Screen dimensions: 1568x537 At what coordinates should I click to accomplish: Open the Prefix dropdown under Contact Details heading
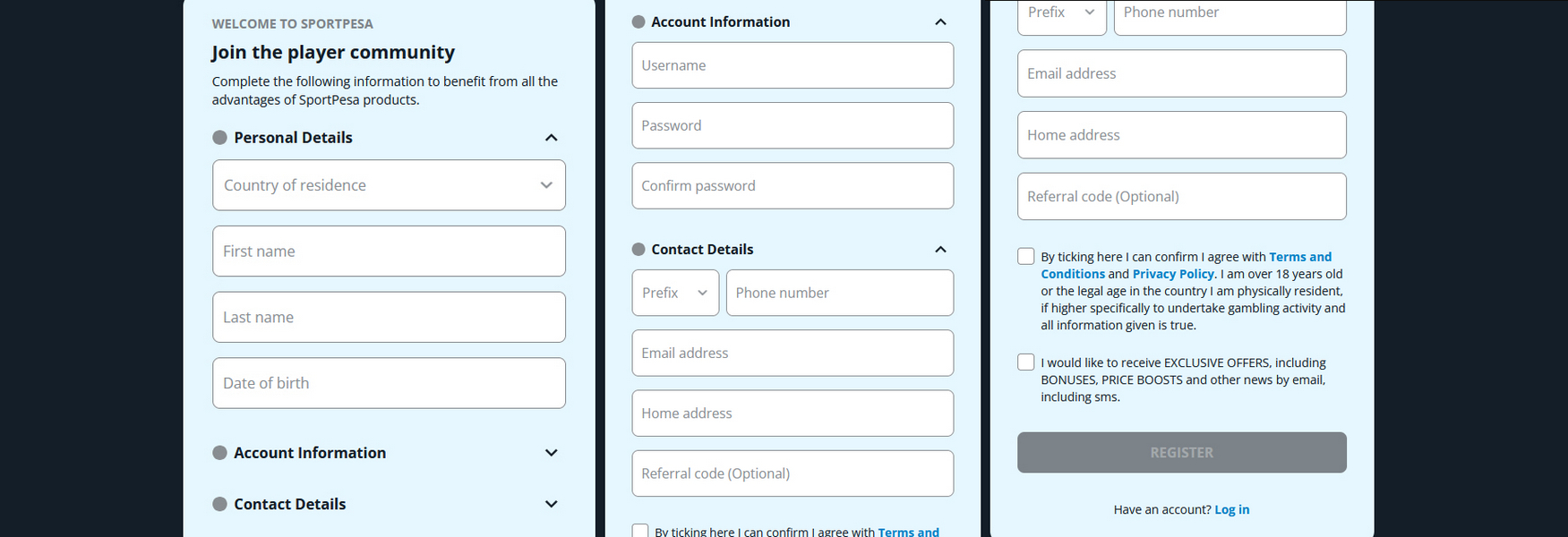click(675, 293)
